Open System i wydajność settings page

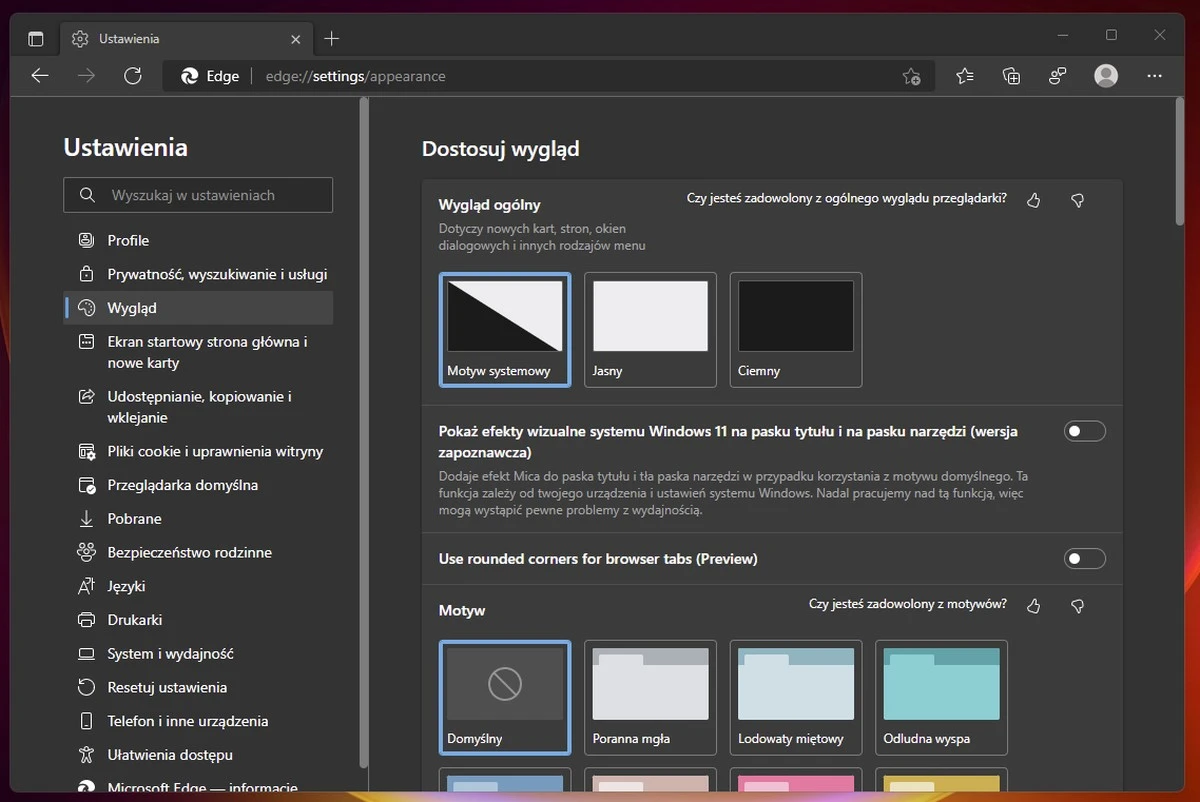[170, 653]
